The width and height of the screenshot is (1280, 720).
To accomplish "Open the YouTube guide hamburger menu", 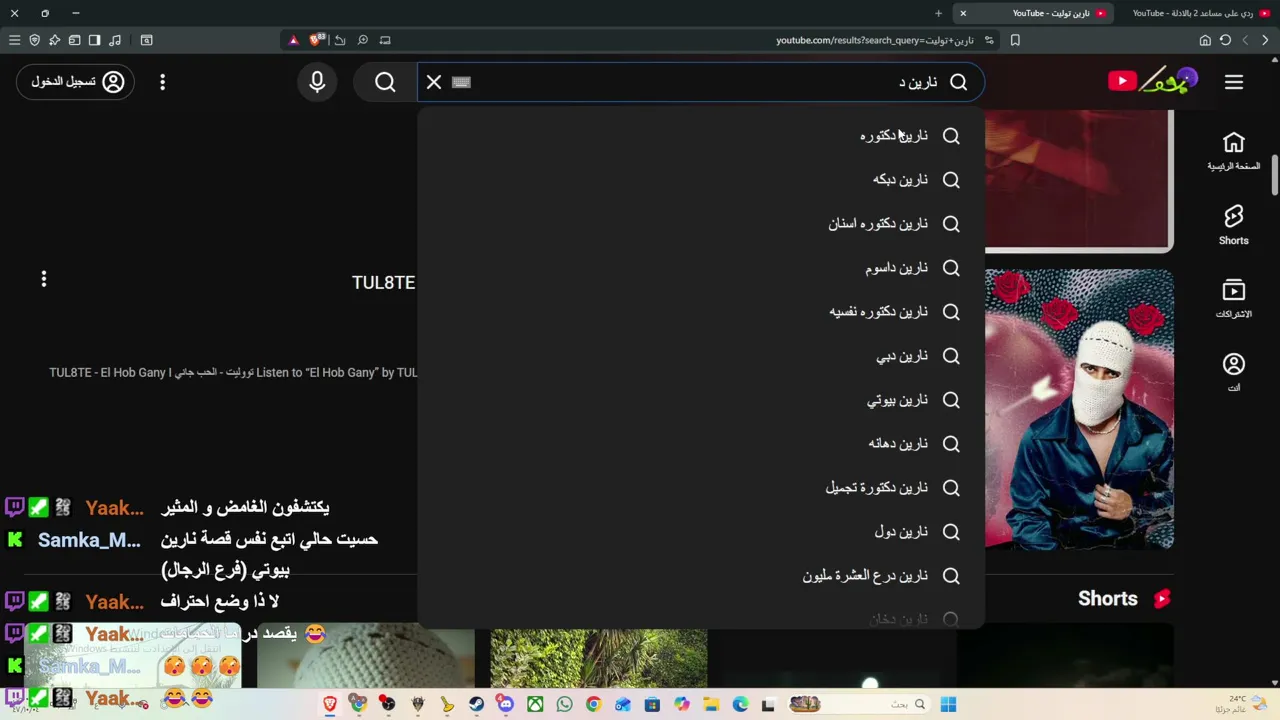I will pyautogui.click(x=1234, y=82).
